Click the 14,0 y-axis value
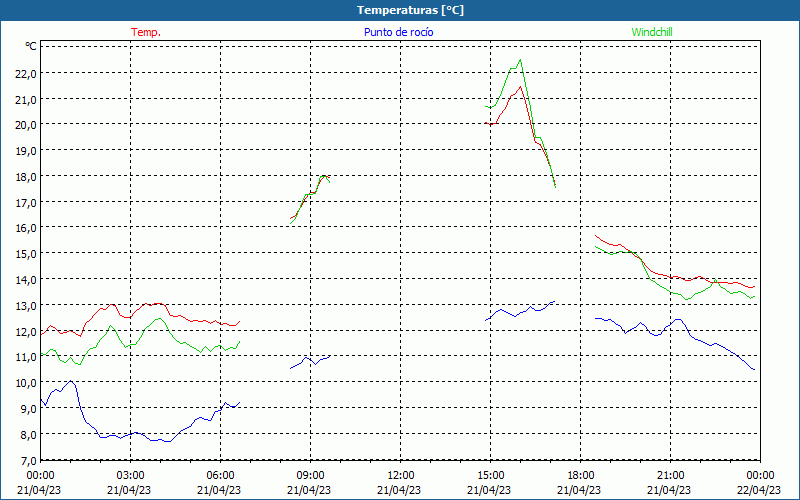800x500 pixels. point(26,280)
